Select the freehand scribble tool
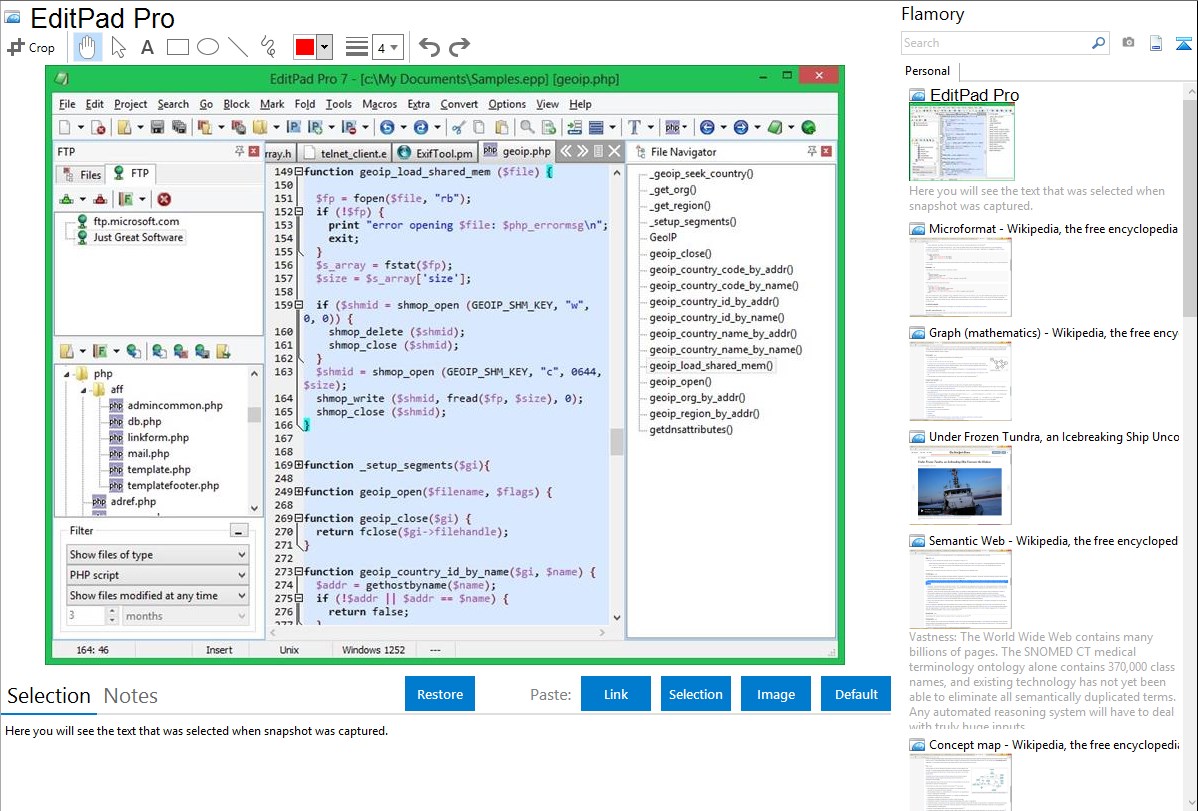The width and height of the screenshot is (1198, 811). [x=268, y=47]
